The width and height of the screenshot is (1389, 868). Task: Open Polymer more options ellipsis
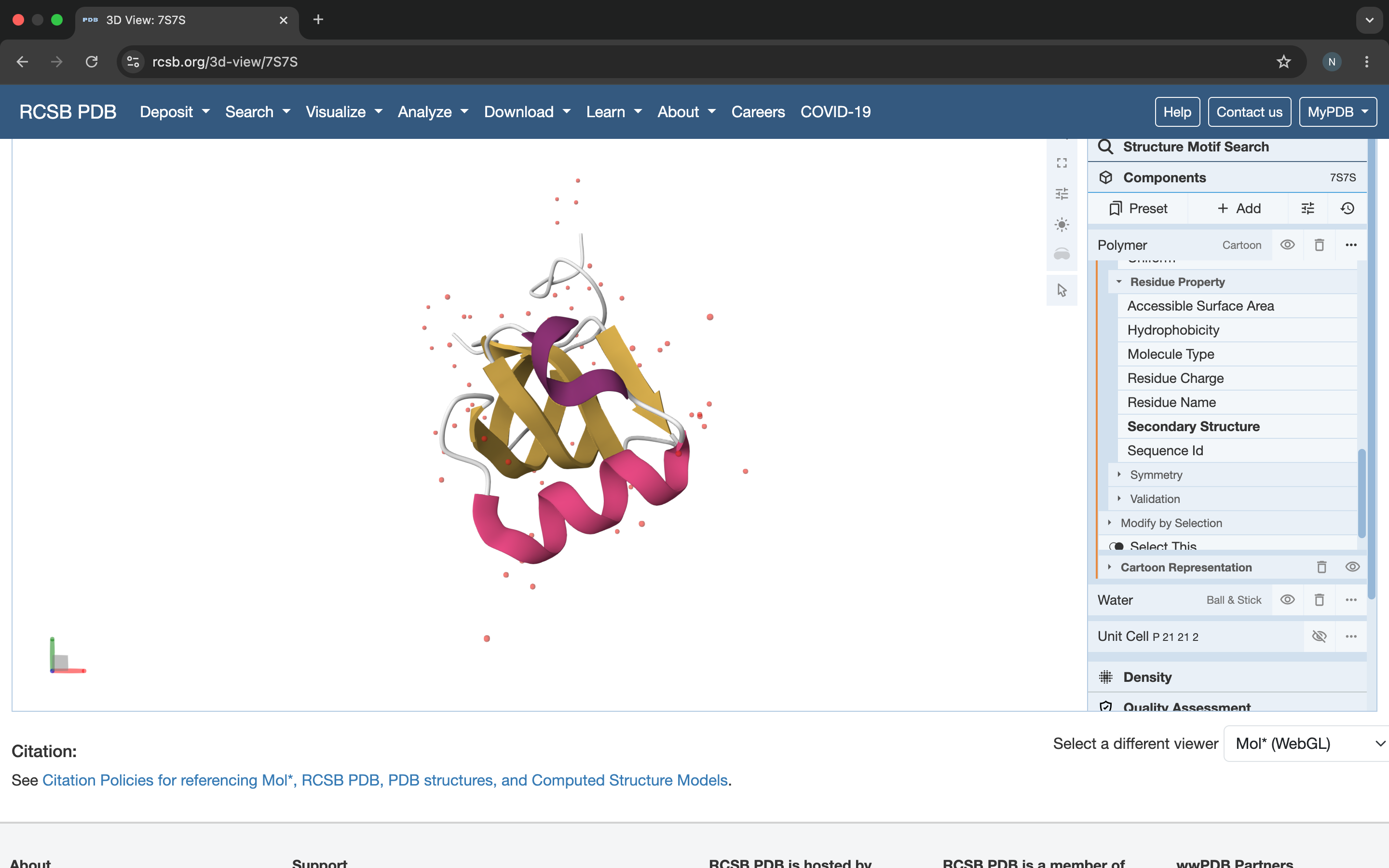click(1350, 245)
